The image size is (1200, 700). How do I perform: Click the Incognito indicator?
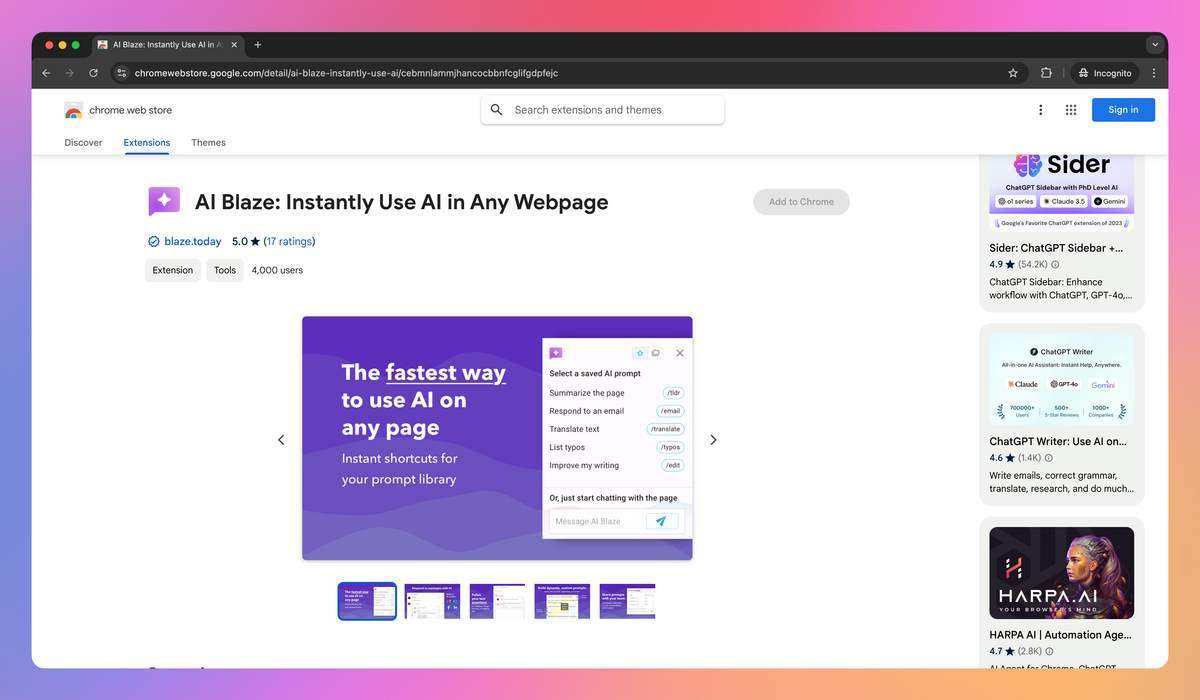click(1104, 73)
